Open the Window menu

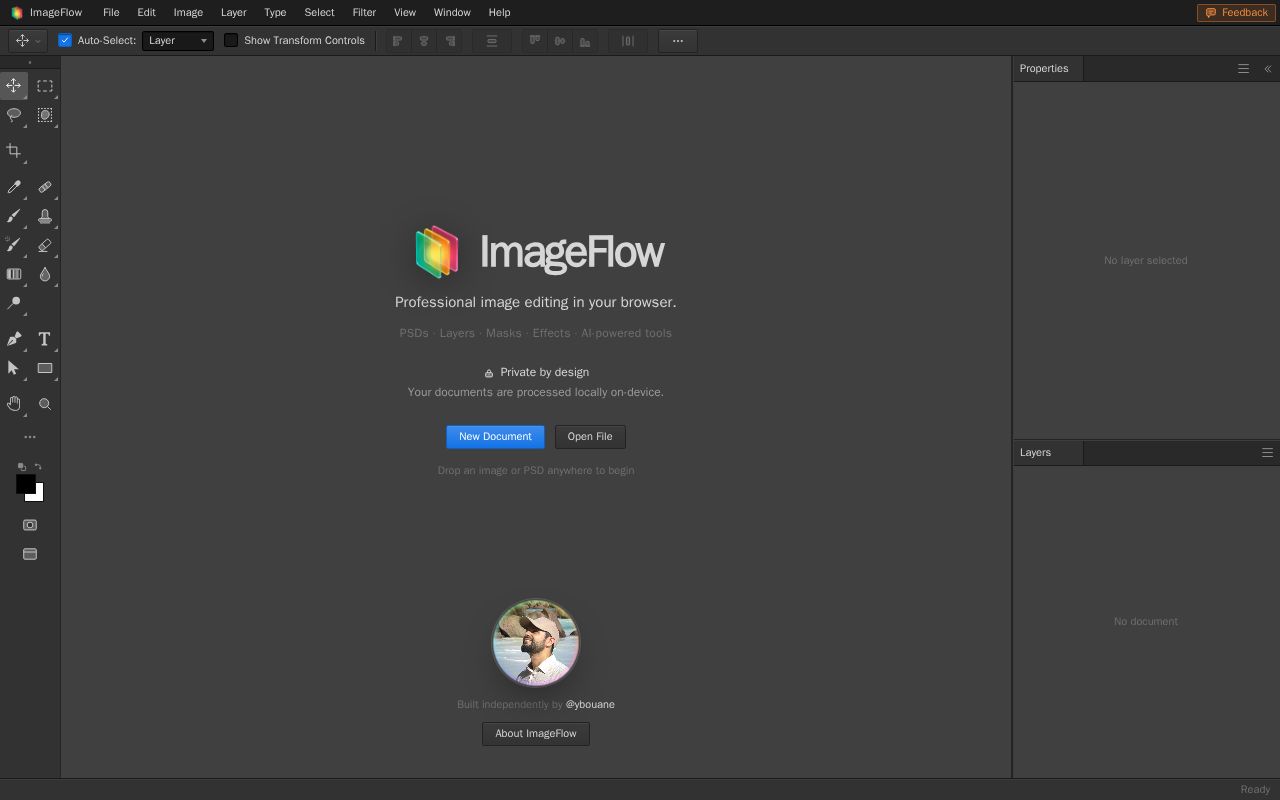[452, 13]
